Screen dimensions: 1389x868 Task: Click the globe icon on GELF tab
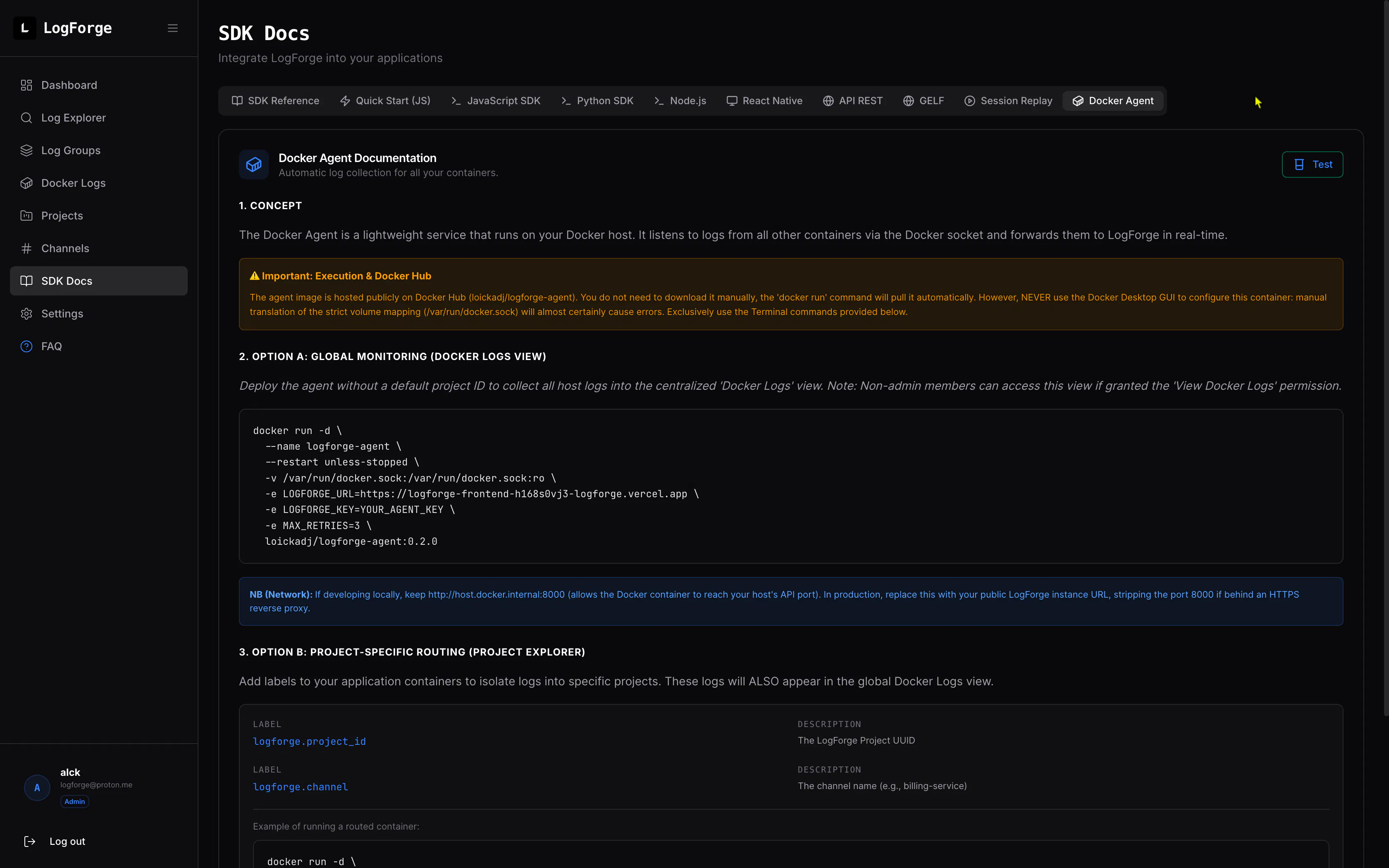point(909,100)
